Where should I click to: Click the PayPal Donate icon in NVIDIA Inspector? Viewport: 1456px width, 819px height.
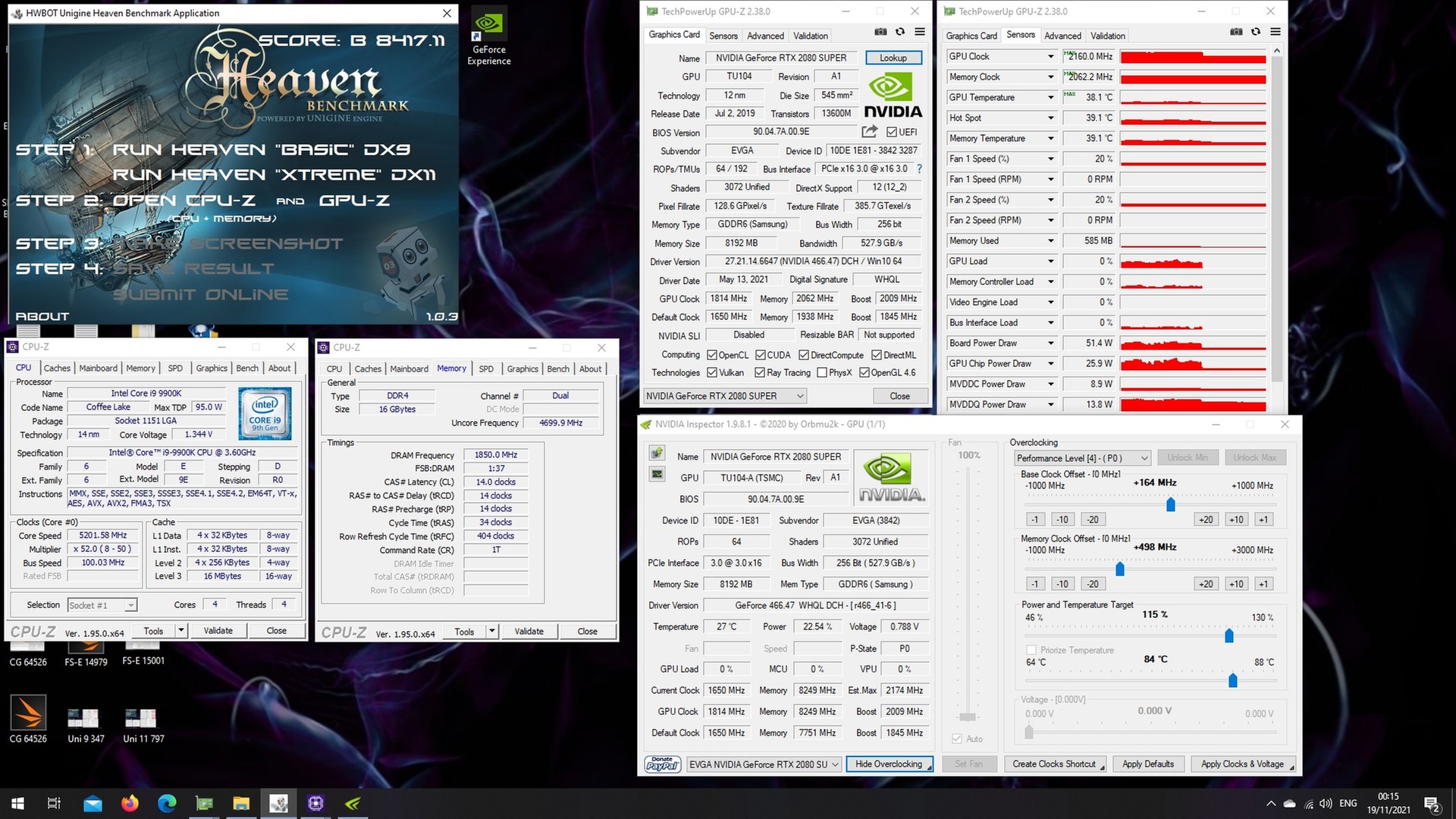[662, 764]
